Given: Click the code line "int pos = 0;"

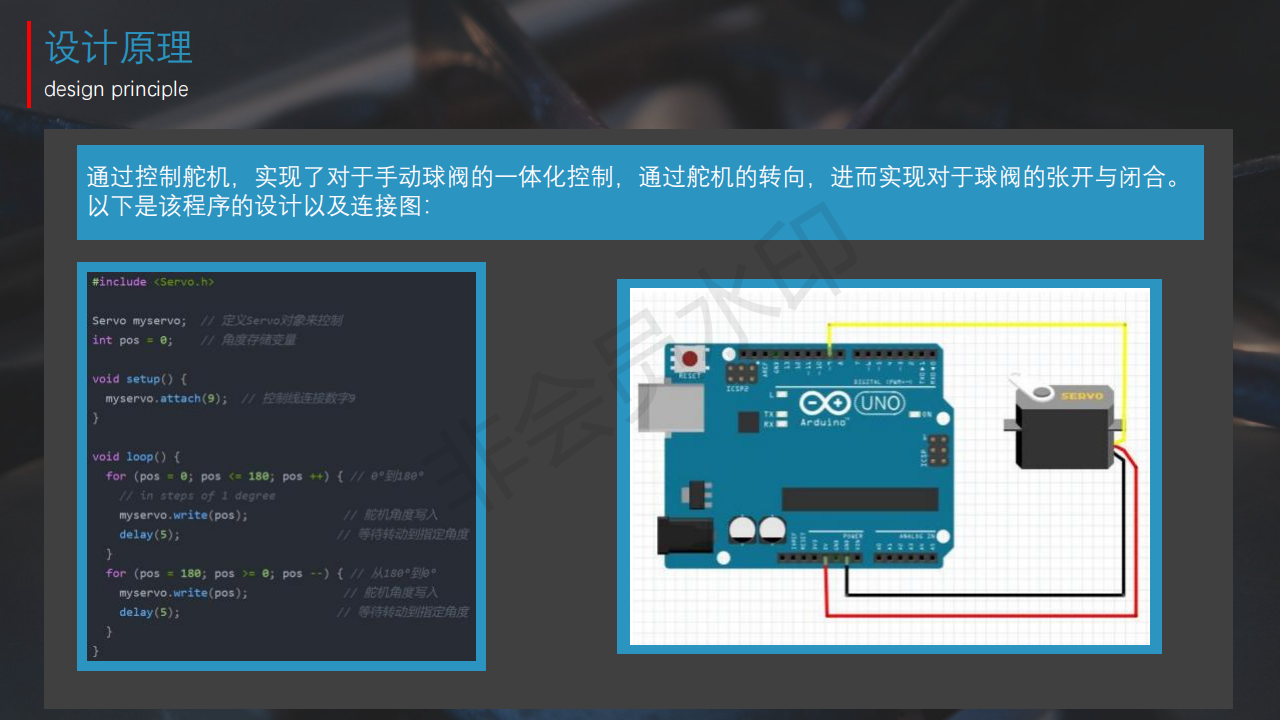Looking at the screenshot, I should coord(132,340).
